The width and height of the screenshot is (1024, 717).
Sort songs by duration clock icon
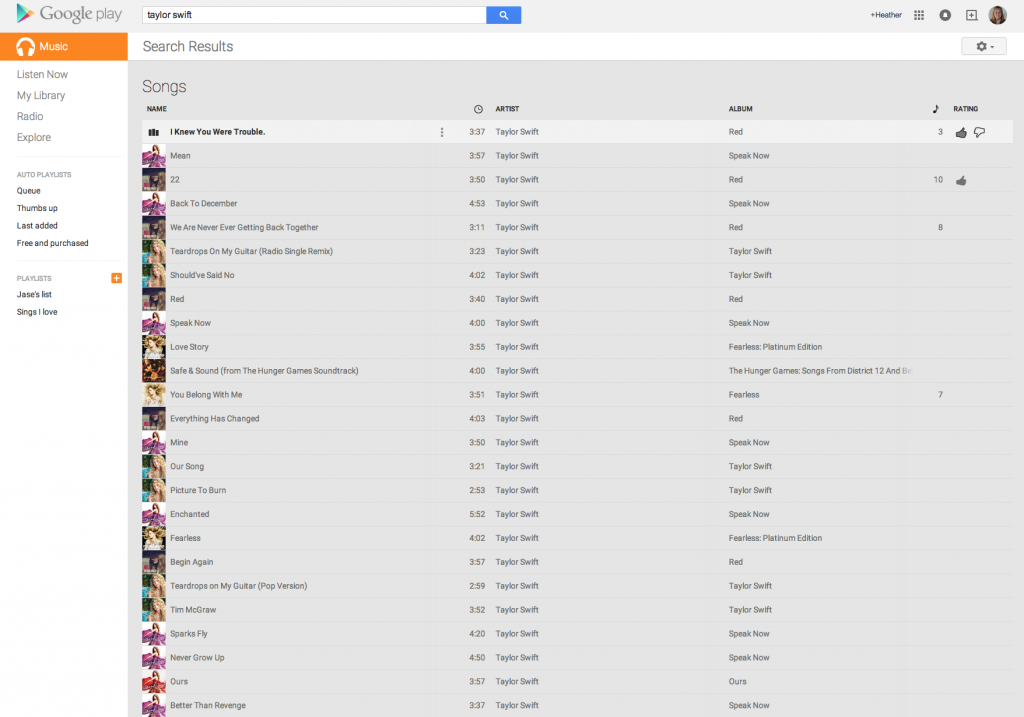tap(478, 109)
